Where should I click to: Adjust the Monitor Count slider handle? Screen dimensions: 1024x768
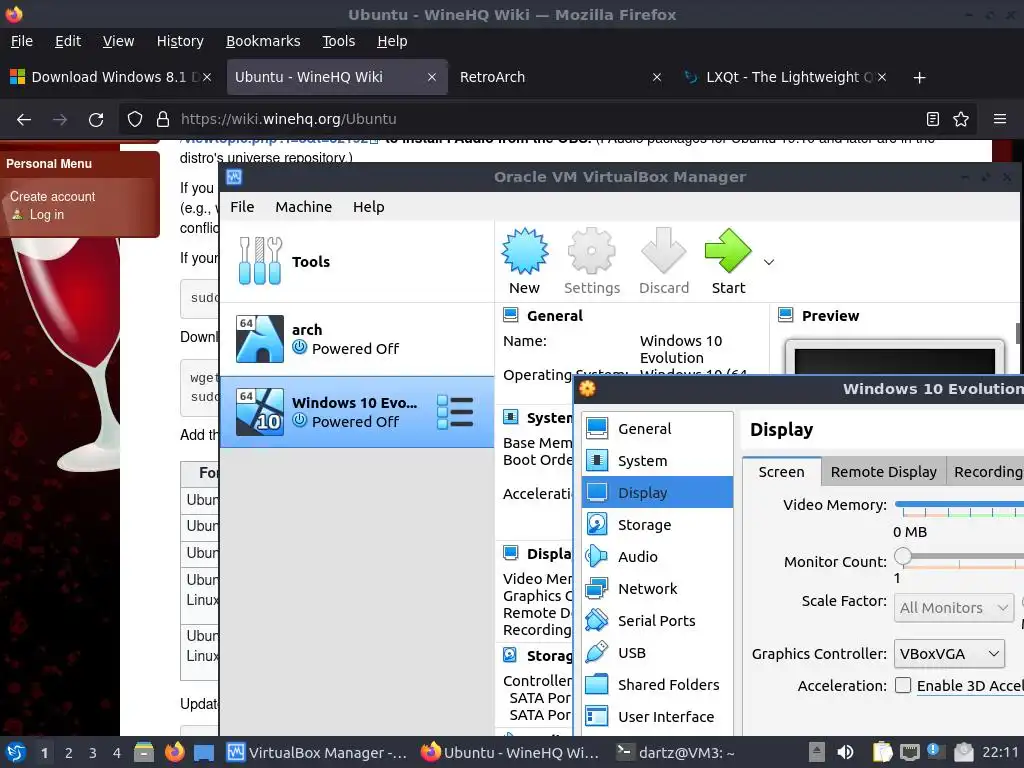pos(903,556)
